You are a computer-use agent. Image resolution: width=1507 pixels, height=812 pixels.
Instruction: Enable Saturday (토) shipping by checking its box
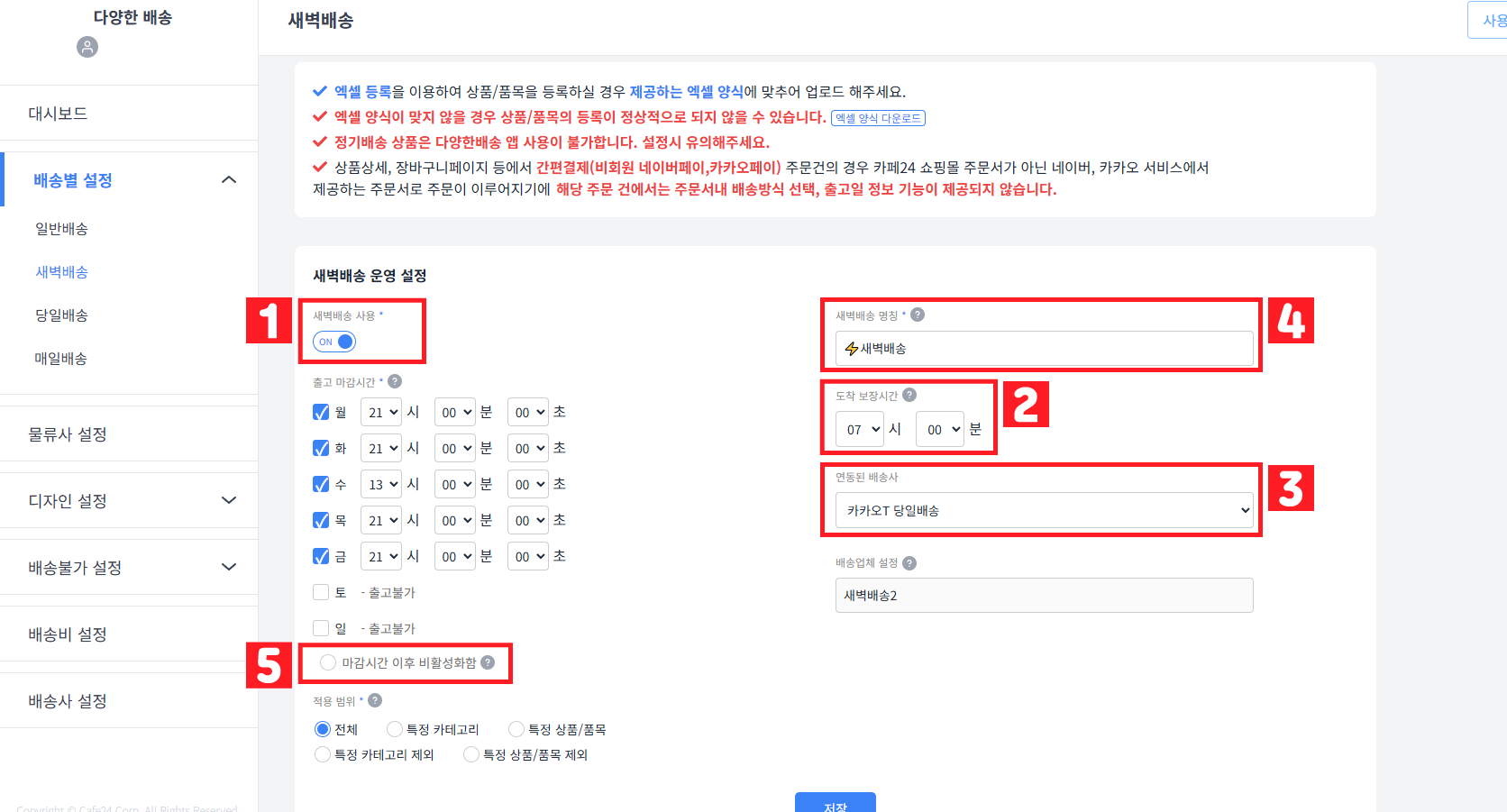point(321,591)
